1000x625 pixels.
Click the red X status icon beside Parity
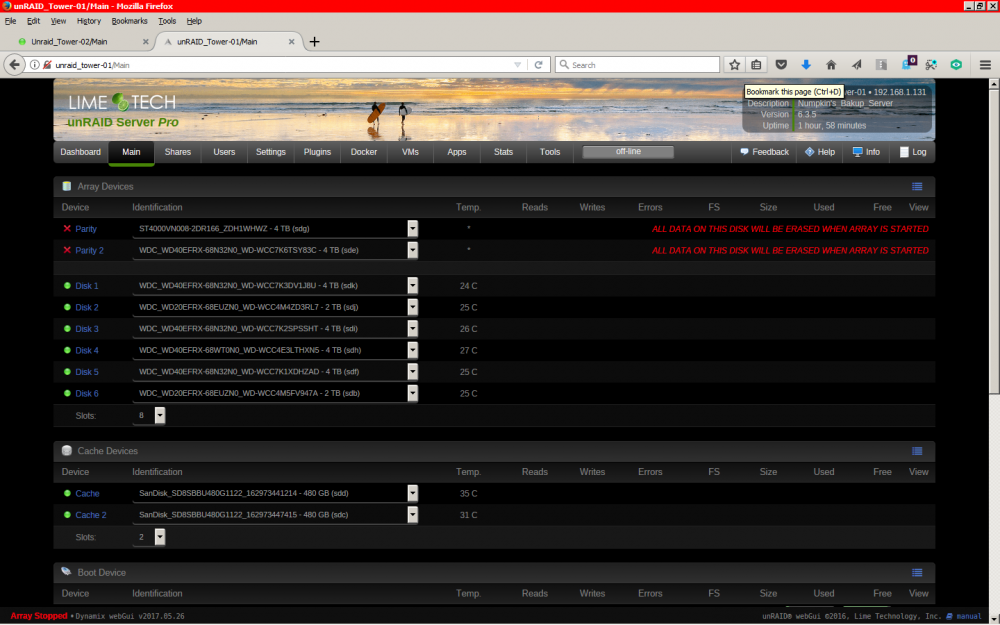tap(67, 228)
